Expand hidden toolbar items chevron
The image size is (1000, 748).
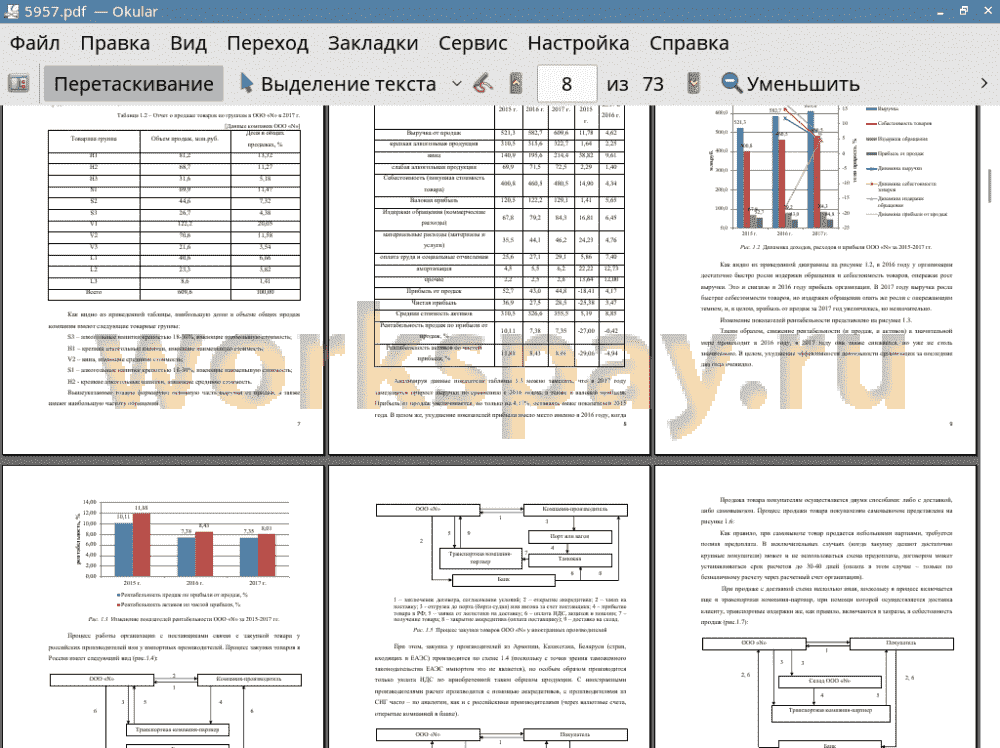(984, 84)
